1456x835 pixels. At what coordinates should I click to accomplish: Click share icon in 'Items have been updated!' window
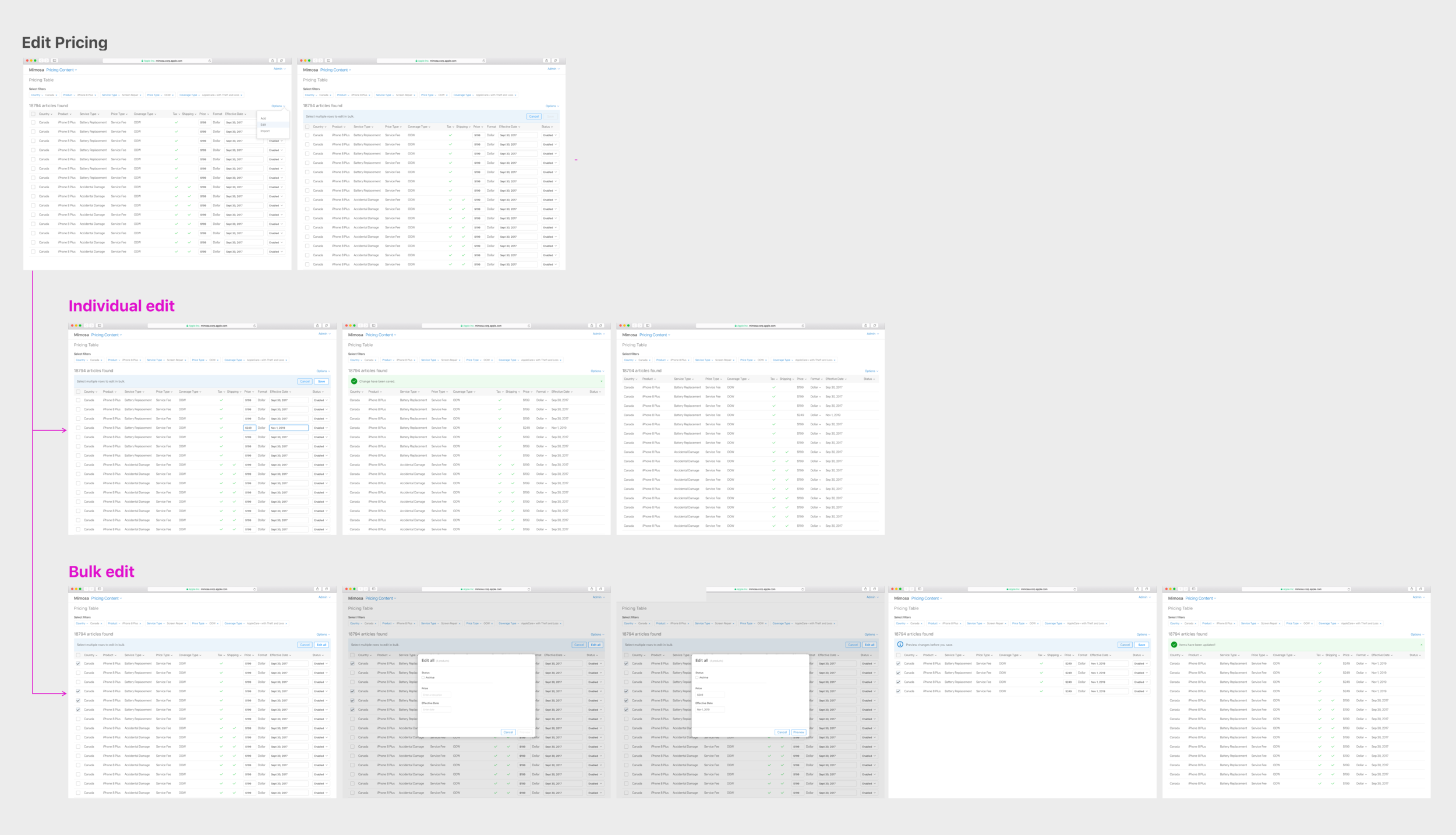[1411, 589]
